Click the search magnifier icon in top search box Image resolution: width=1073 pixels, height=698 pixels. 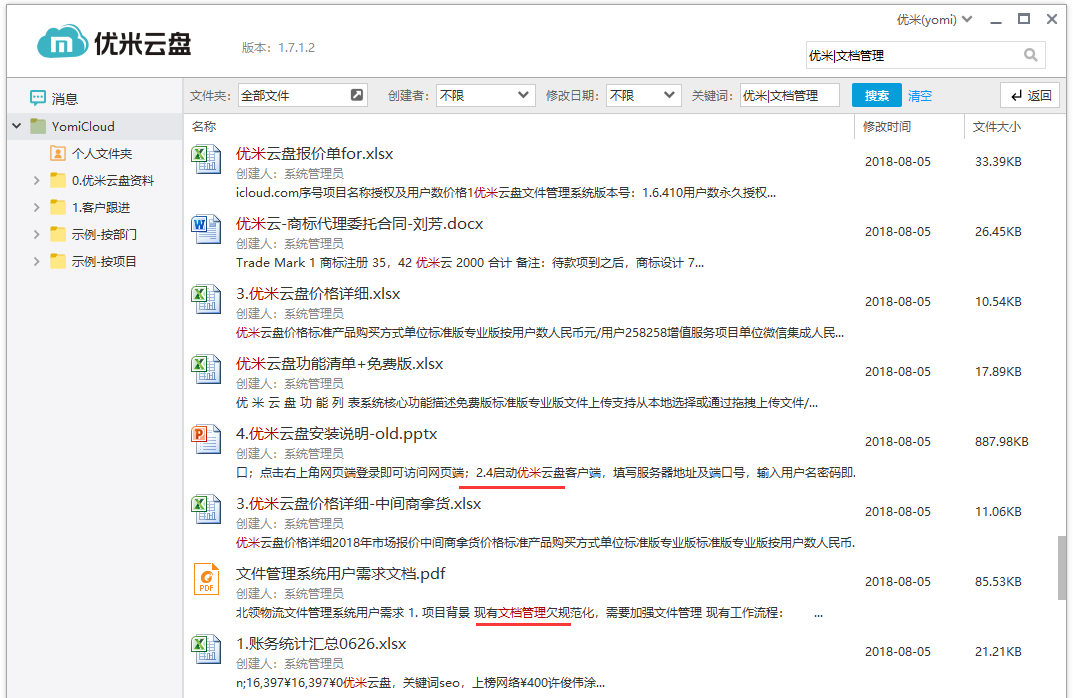[1030, 55]
